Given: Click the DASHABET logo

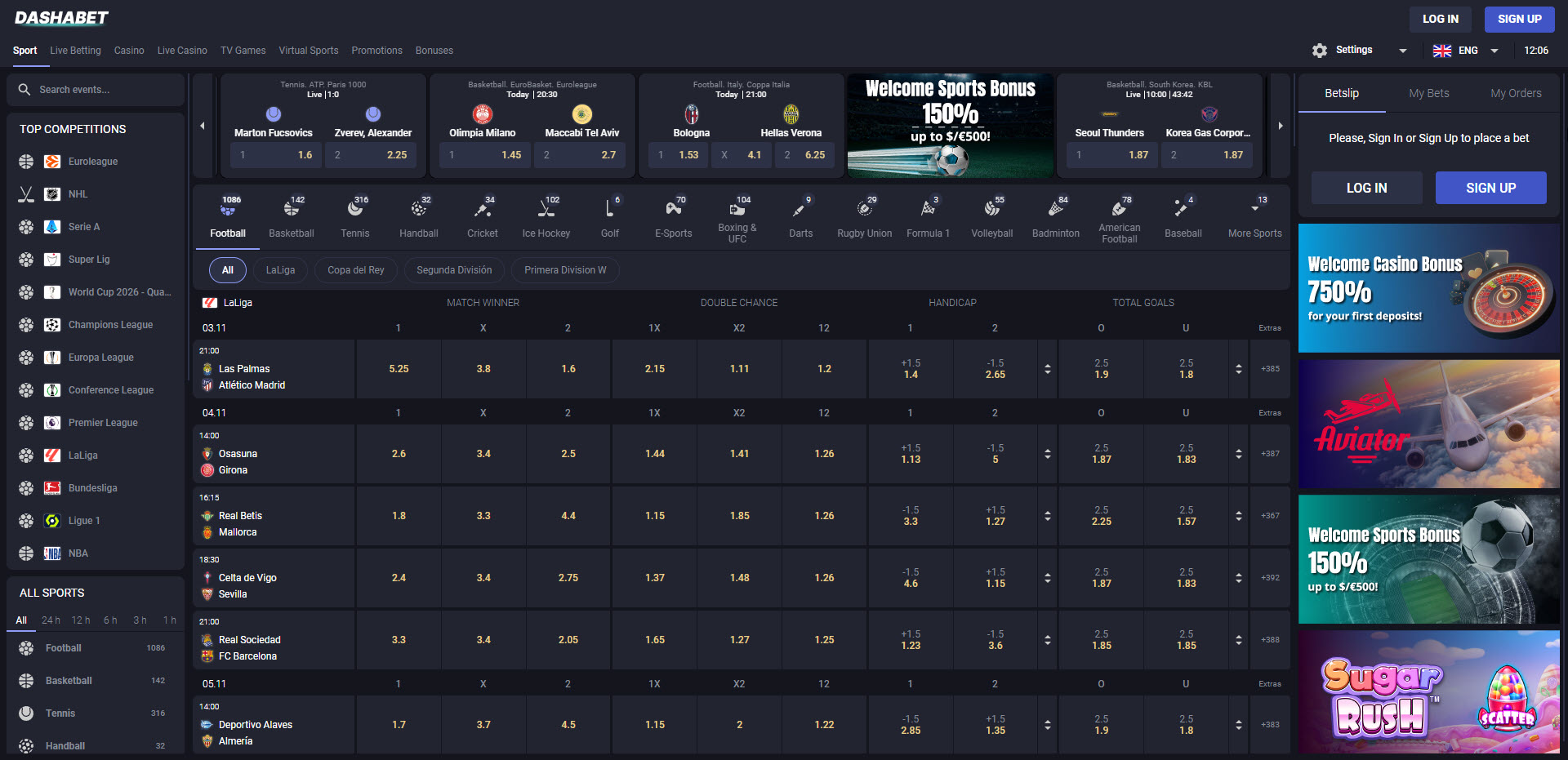Looking at the screenshot, I should point(61,18).
